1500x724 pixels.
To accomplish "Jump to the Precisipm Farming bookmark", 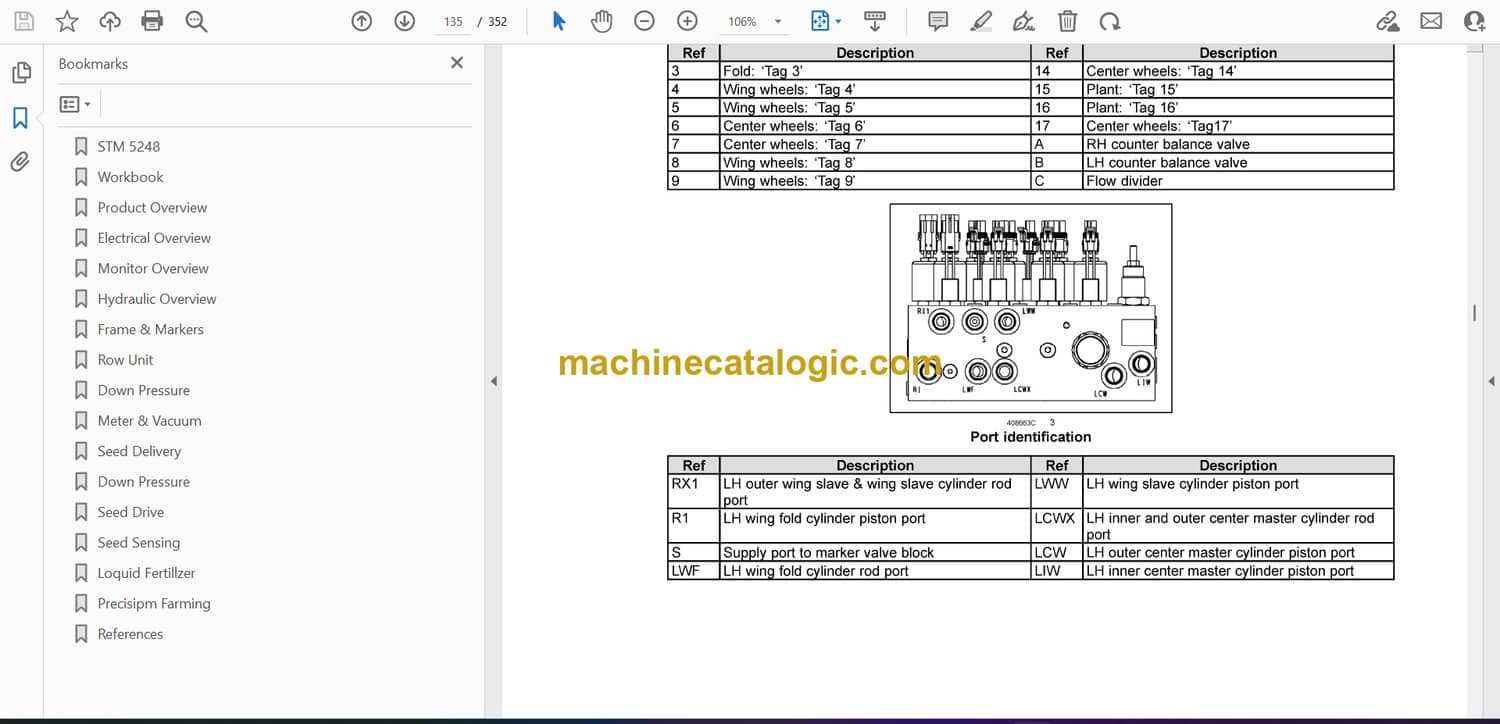I will point(153,604).
